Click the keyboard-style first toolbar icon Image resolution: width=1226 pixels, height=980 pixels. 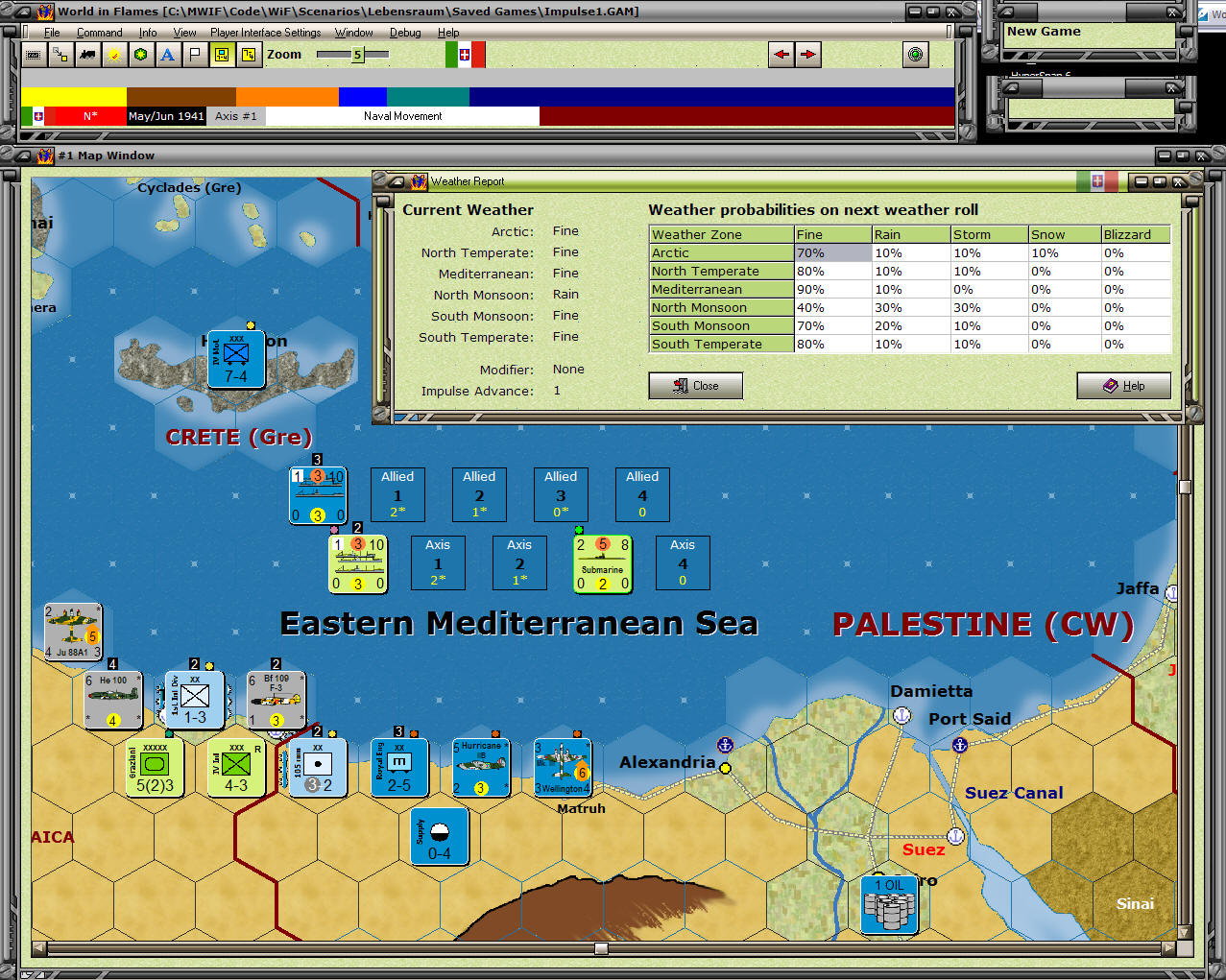pos(33,55)
